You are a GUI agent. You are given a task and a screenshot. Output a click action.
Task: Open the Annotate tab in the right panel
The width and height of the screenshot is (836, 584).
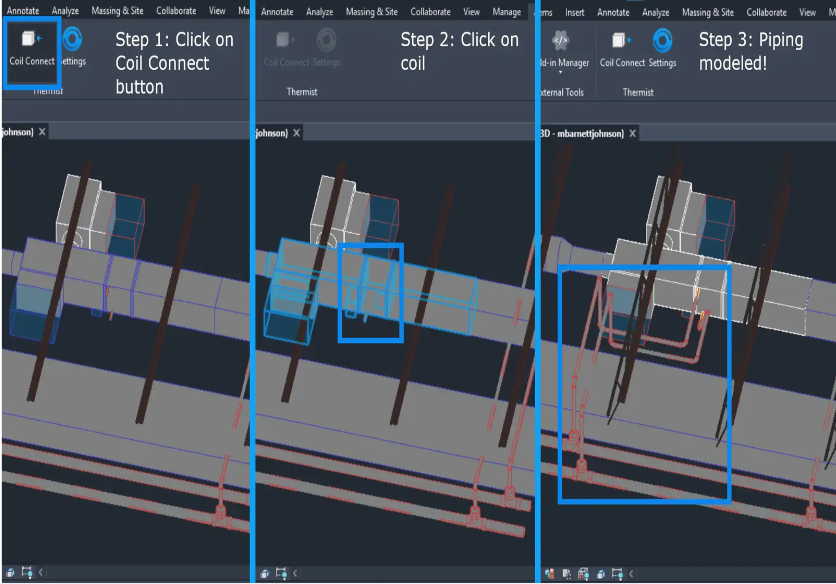(613, 12)
